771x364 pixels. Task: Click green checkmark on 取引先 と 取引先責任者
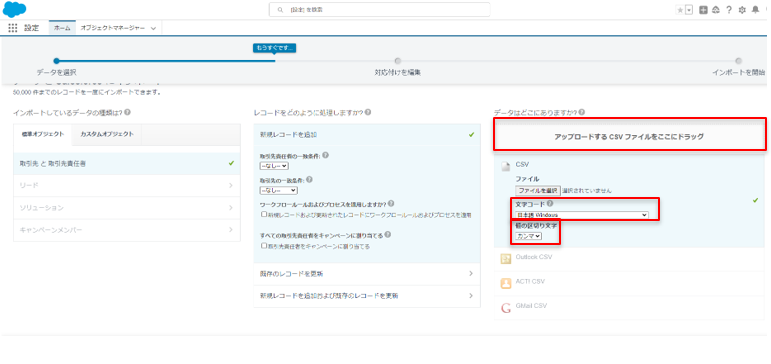click(x=232, y=163)
